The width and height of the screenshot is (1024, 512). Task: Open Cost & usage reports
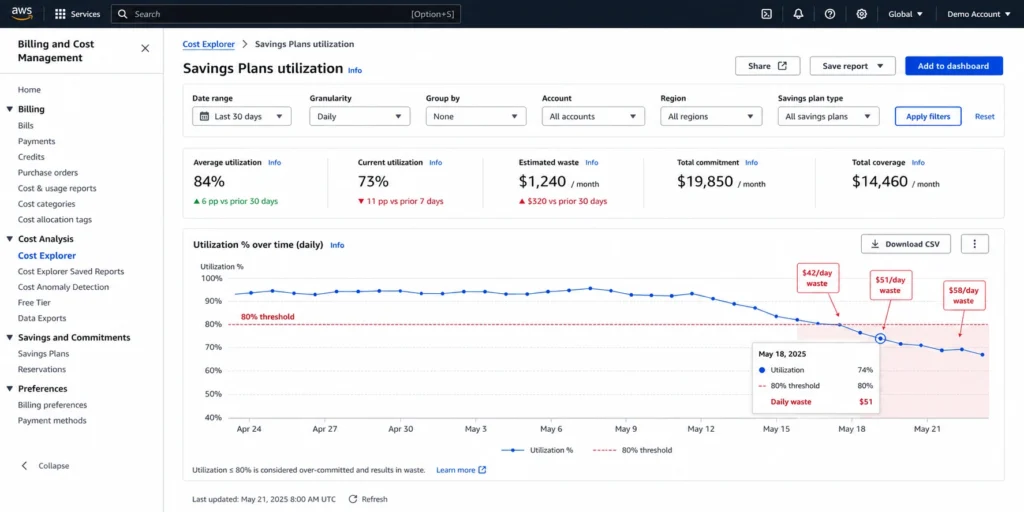[57, 188]
